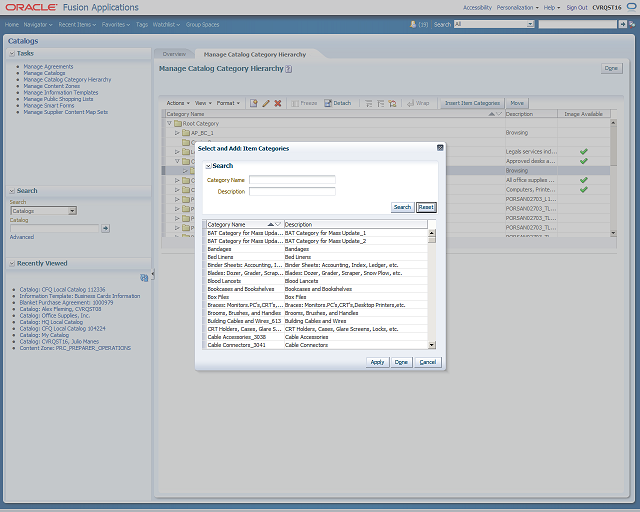Expand the AP_BC_1 tree node
Screen dimensions: 640x512
tap(177, 133)
